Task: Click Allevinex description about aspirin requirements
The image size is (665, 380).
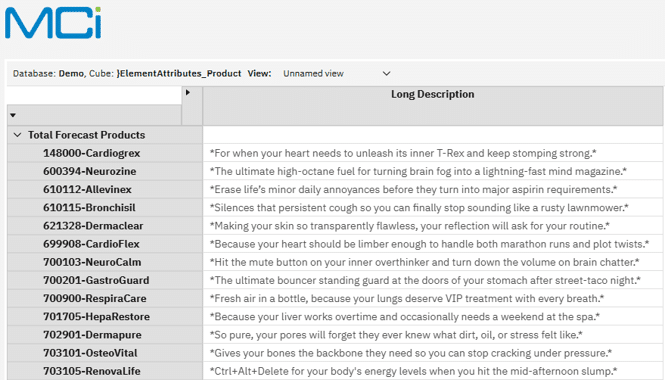Action: click(414, 190)
